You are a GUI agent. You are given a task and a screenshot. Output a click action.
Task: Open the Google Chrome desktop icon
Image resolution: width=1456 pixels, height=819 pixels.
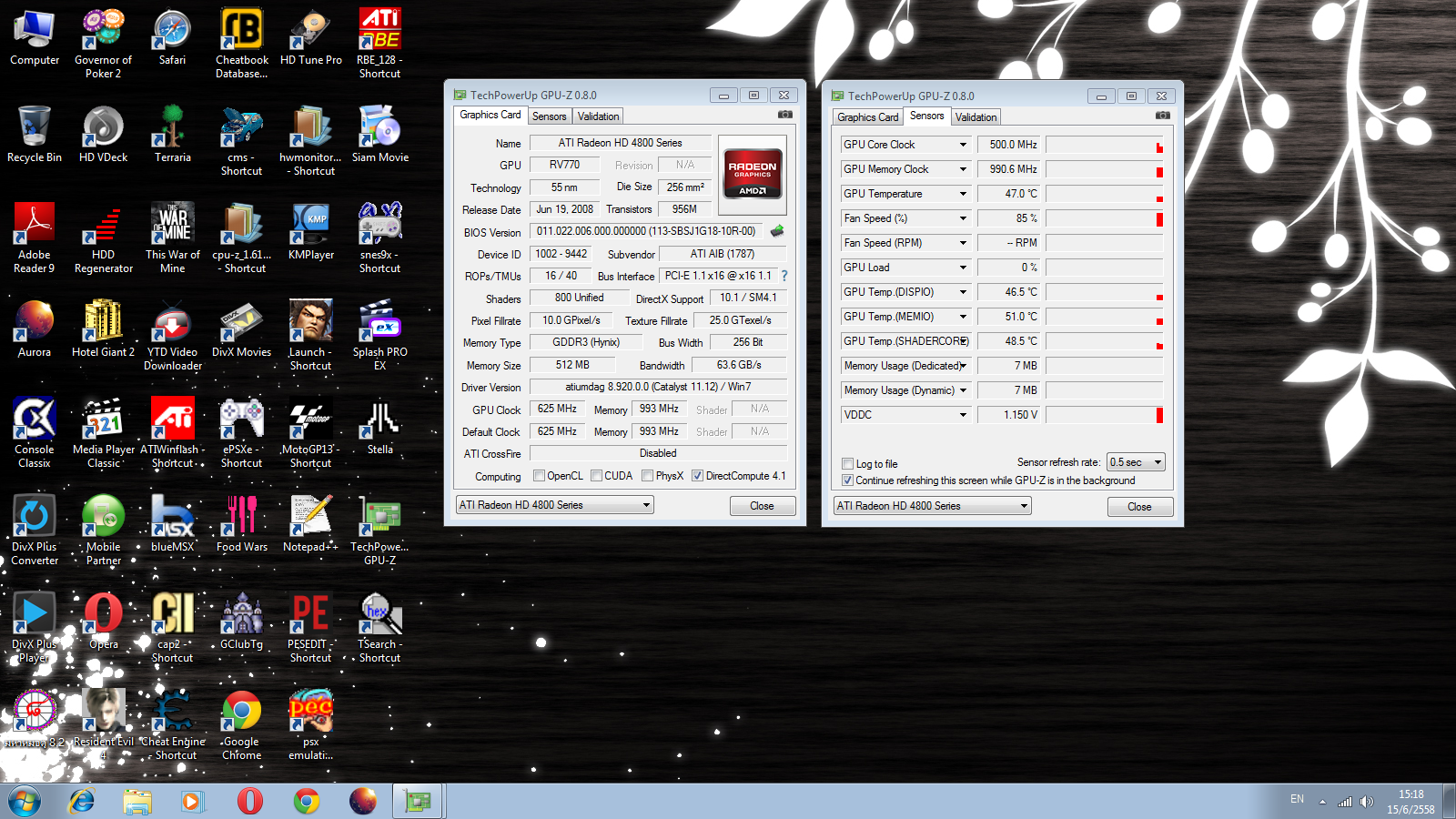[242, 724]
